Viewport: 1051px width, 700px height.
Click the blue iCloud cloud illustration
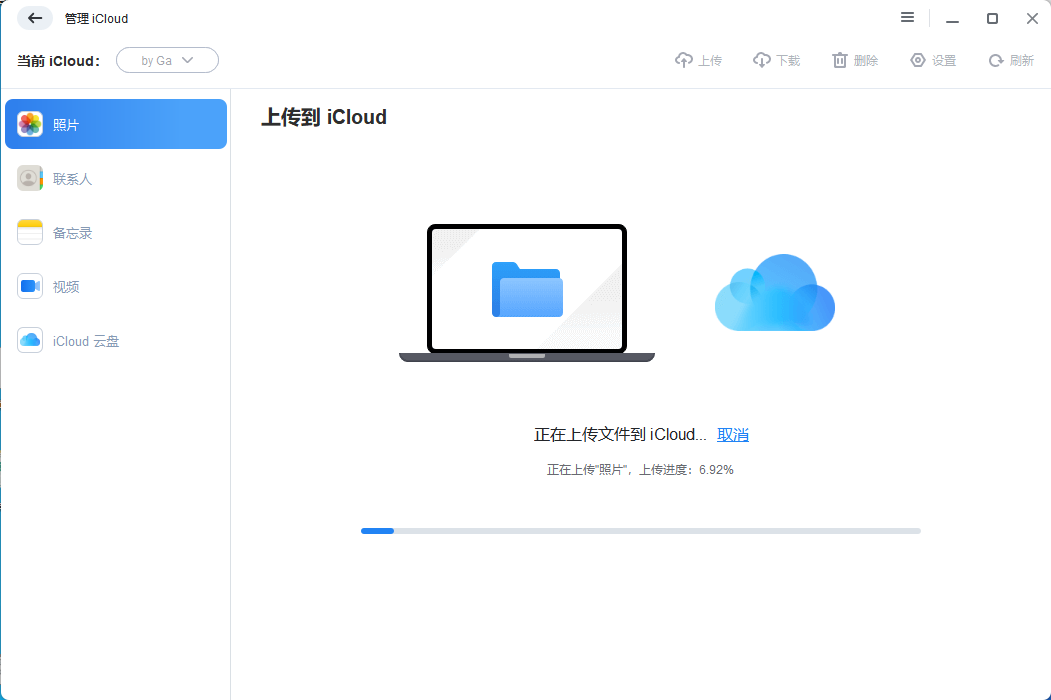tap(774, 293)
